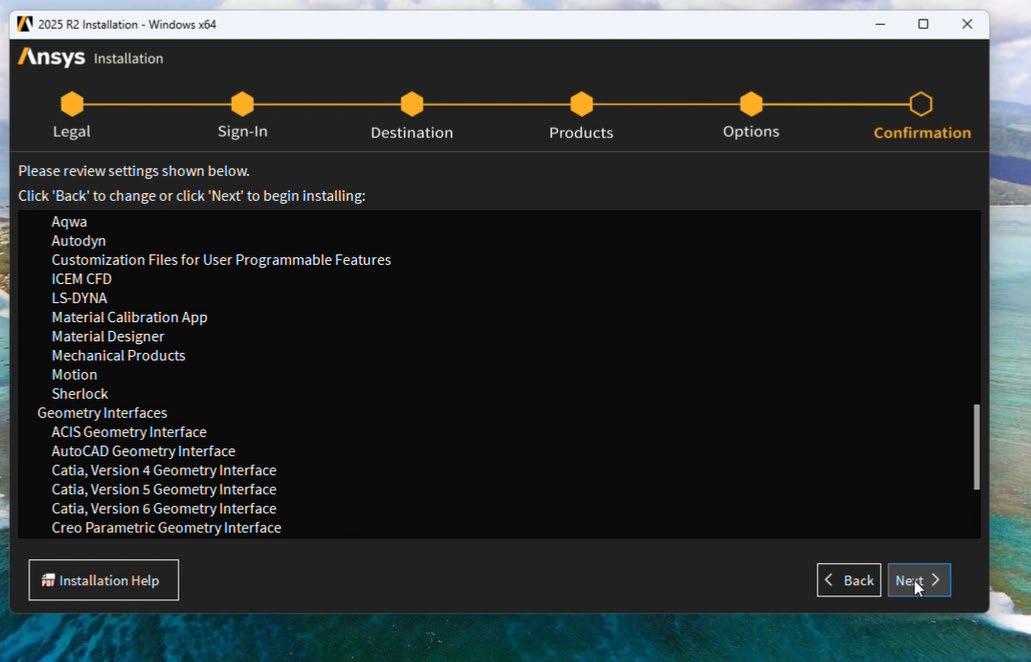Click the Destination step hexagon icon
Image resolution: width=1031 pixels, height=662 pixels.
[412, 104]
